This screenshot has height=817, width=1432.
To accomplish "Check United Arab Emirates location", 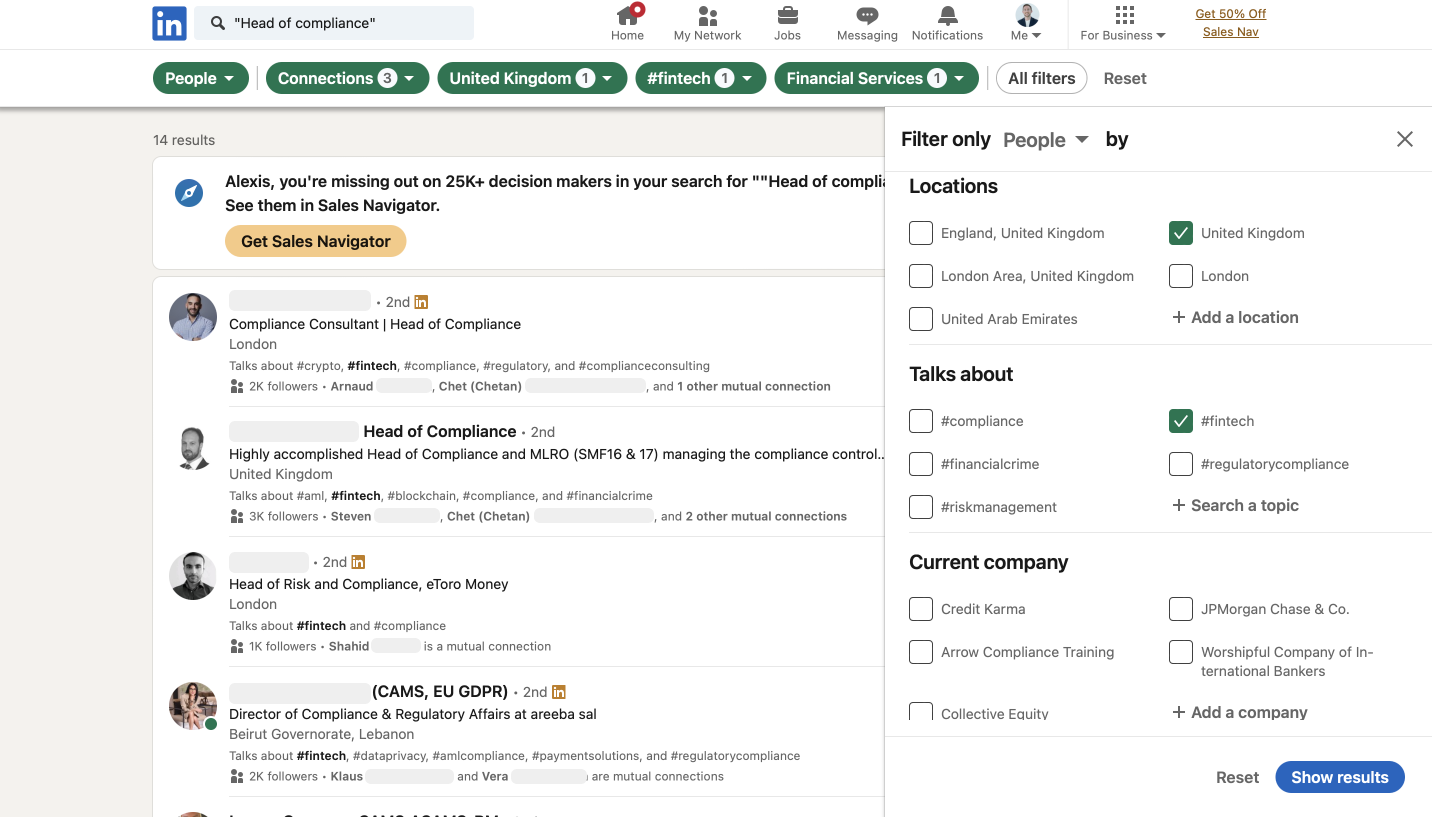I will 921,319.
